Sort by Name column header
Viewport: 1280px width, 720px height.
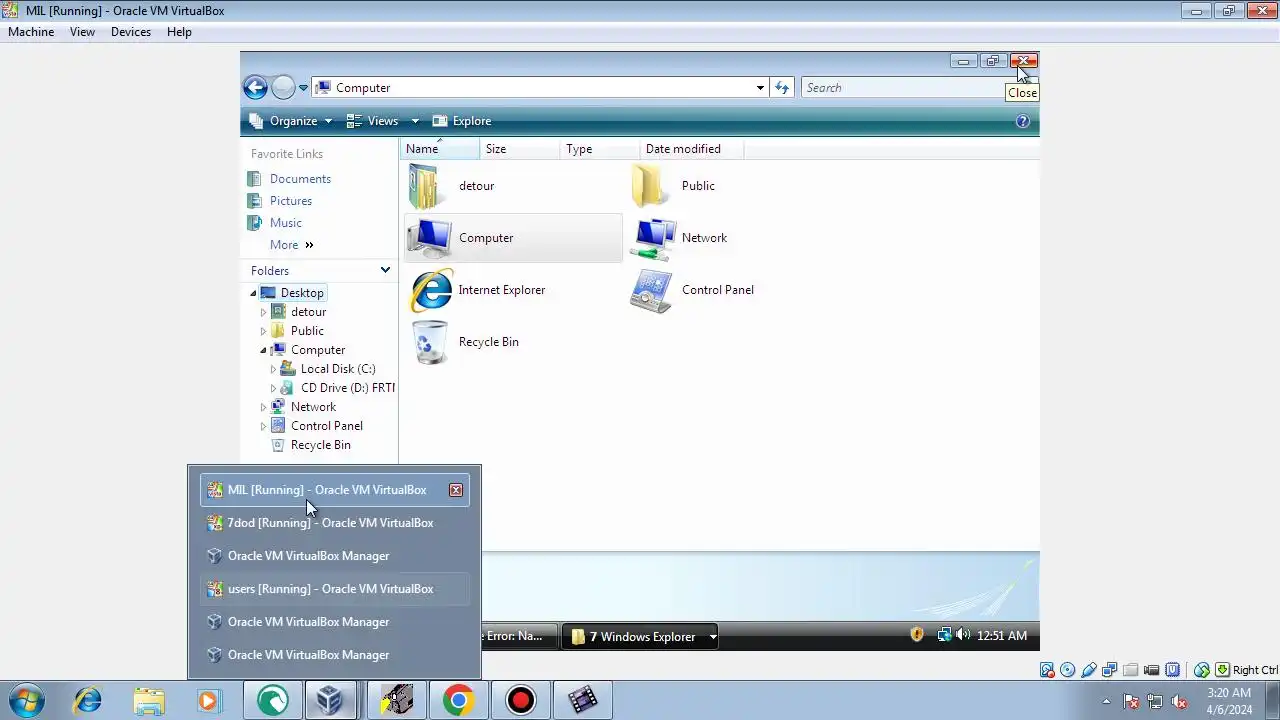point(440,149)
